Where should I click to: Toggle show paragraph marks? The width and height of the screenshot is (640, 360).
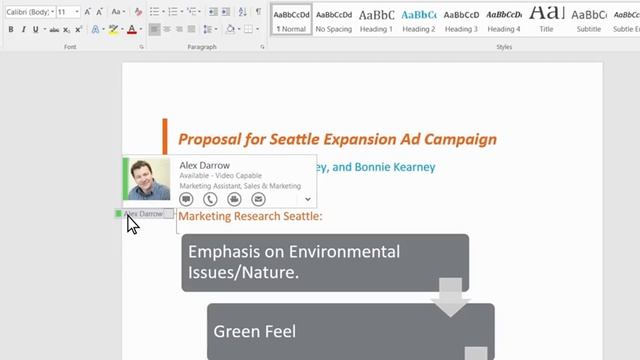pyautogui.click(x=258, y=12)
